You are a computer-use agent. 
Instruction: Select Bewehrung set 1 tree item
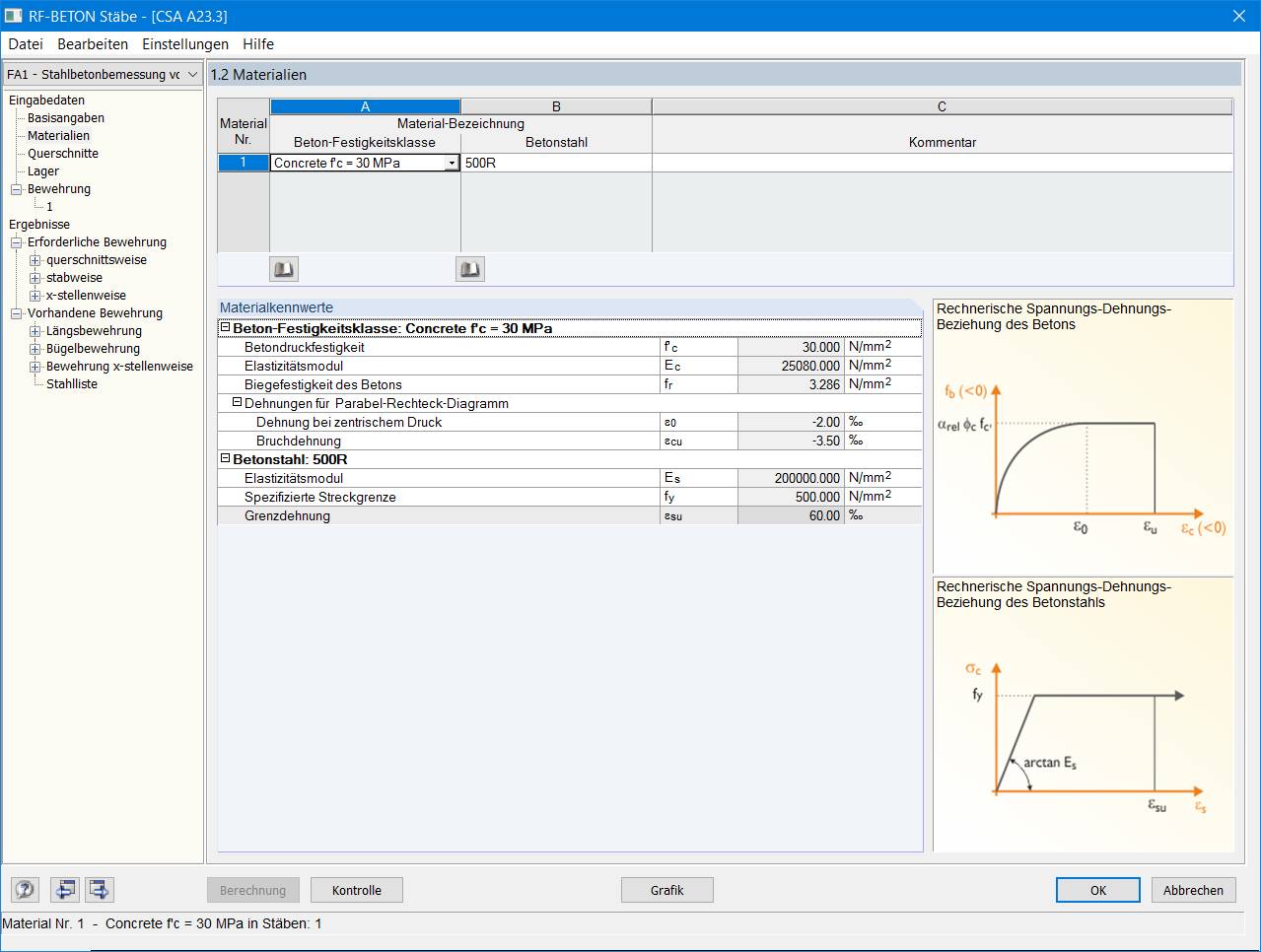[49, 207]
